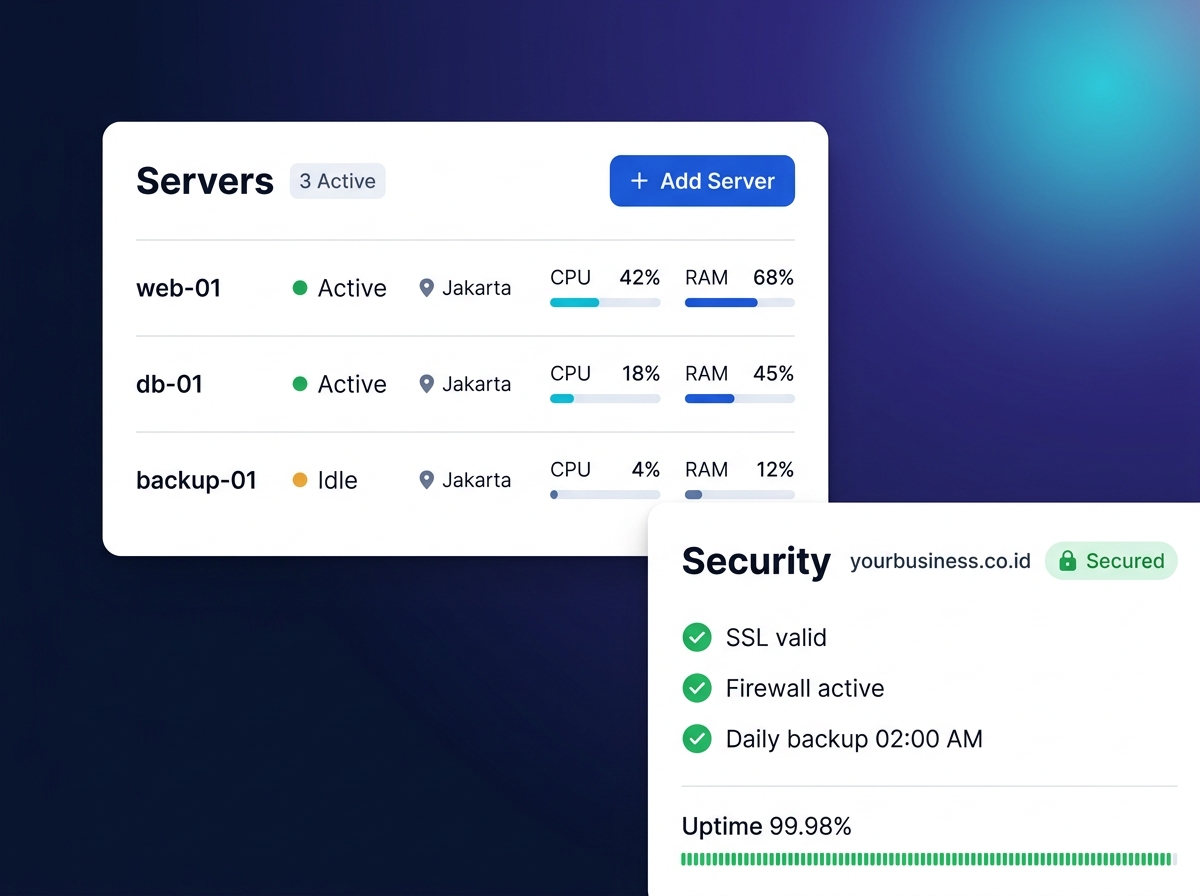Click the Active status text of web-01
Image resolution: width=1200 pixels, height=896 pixels.
(x=352, y=288)
